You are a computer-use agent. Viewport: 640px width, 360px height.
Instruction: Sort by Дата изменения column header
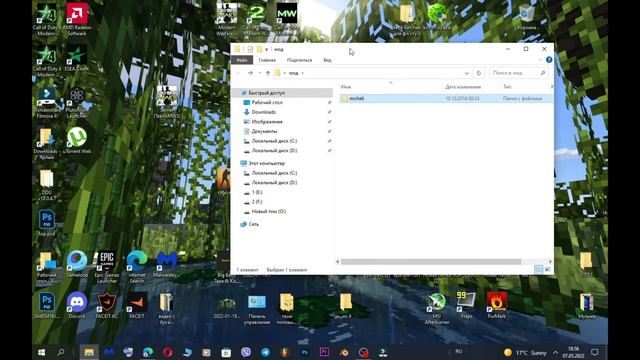[x=463, y=87]
